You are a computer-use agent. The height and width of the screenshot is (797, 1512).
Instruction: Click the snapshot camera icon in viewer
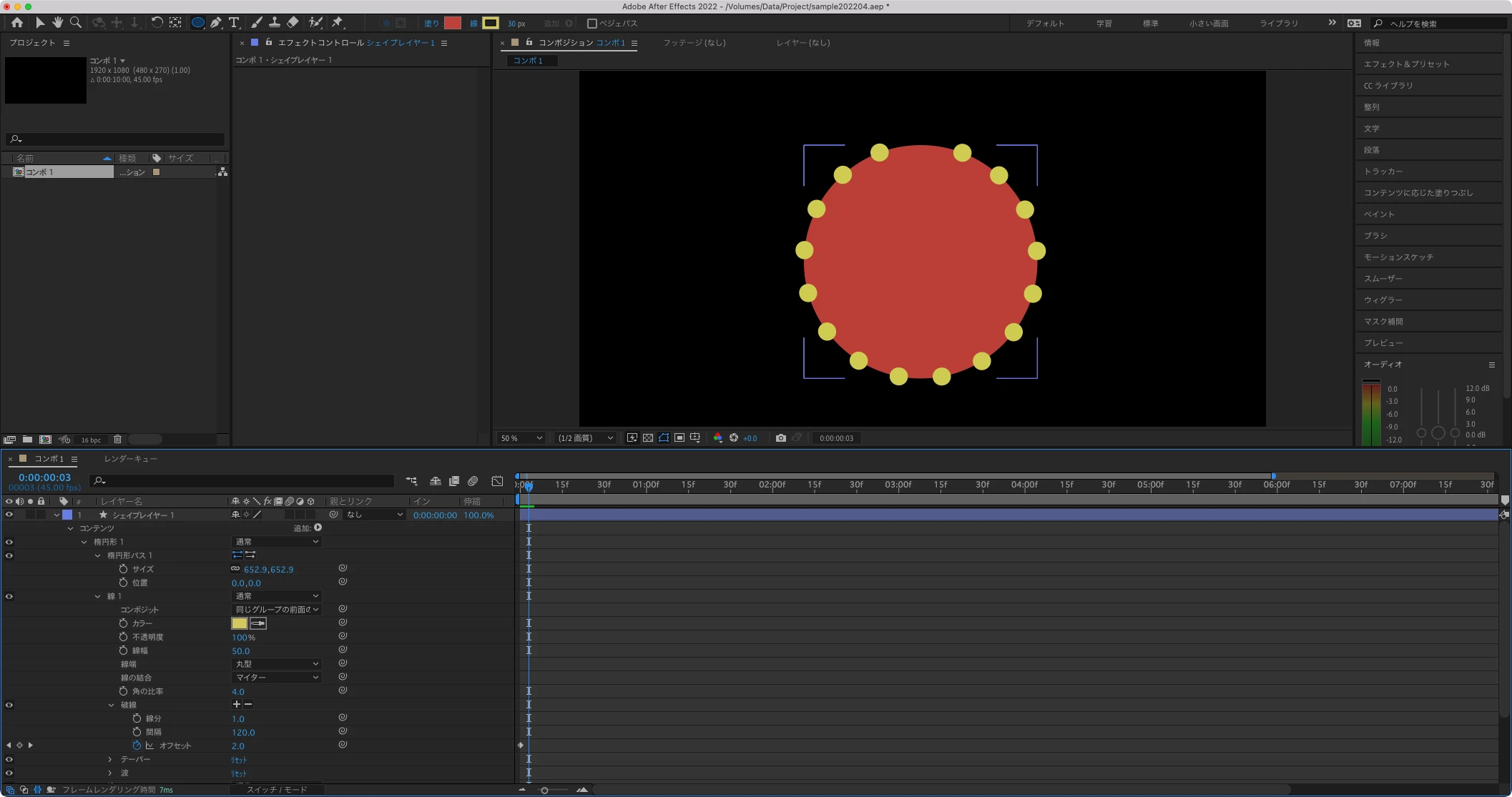click(780, 438)
